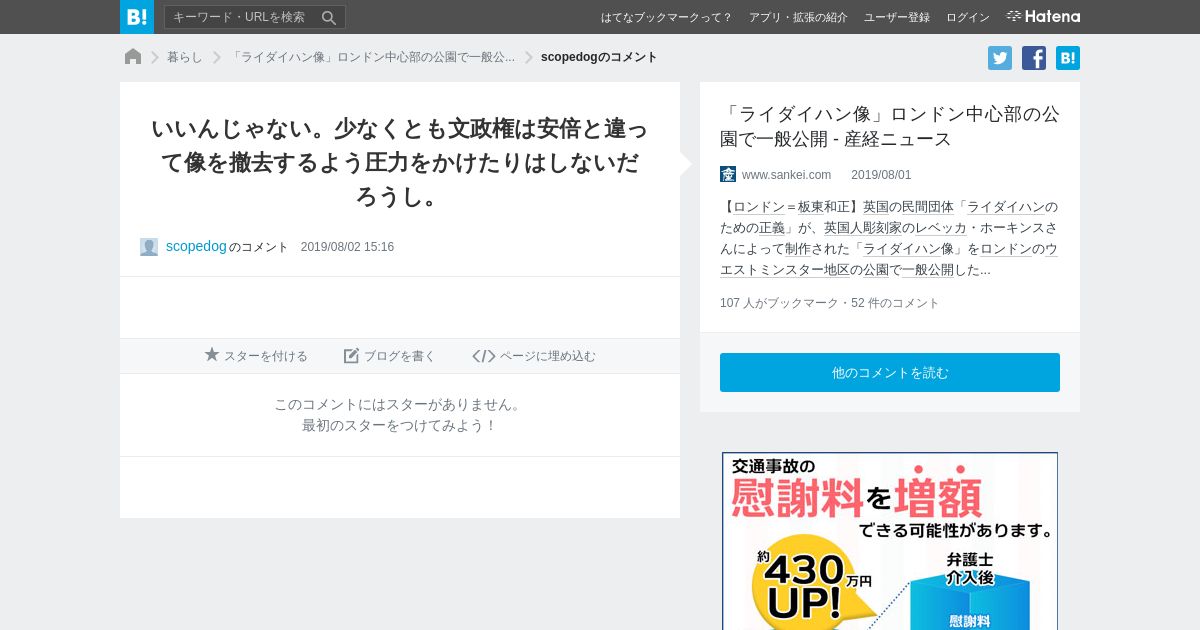Viewport: 1200px width, 630px height.
Task: Open the ライダイハン像 article breadcrumb
Action: [372, 57]
